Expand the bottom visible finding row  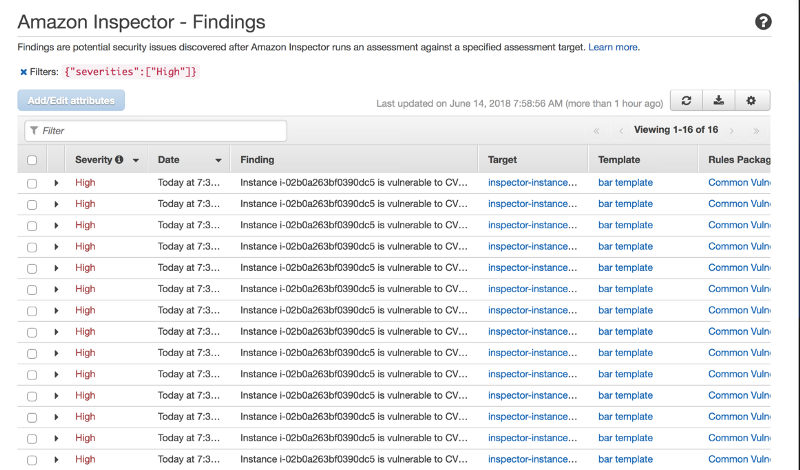[x=56, y=460]
